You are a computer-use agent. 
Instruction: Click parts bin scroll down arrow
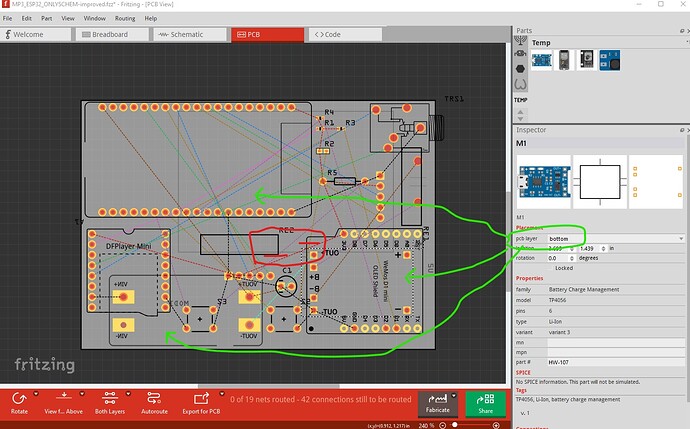point(521,118)
